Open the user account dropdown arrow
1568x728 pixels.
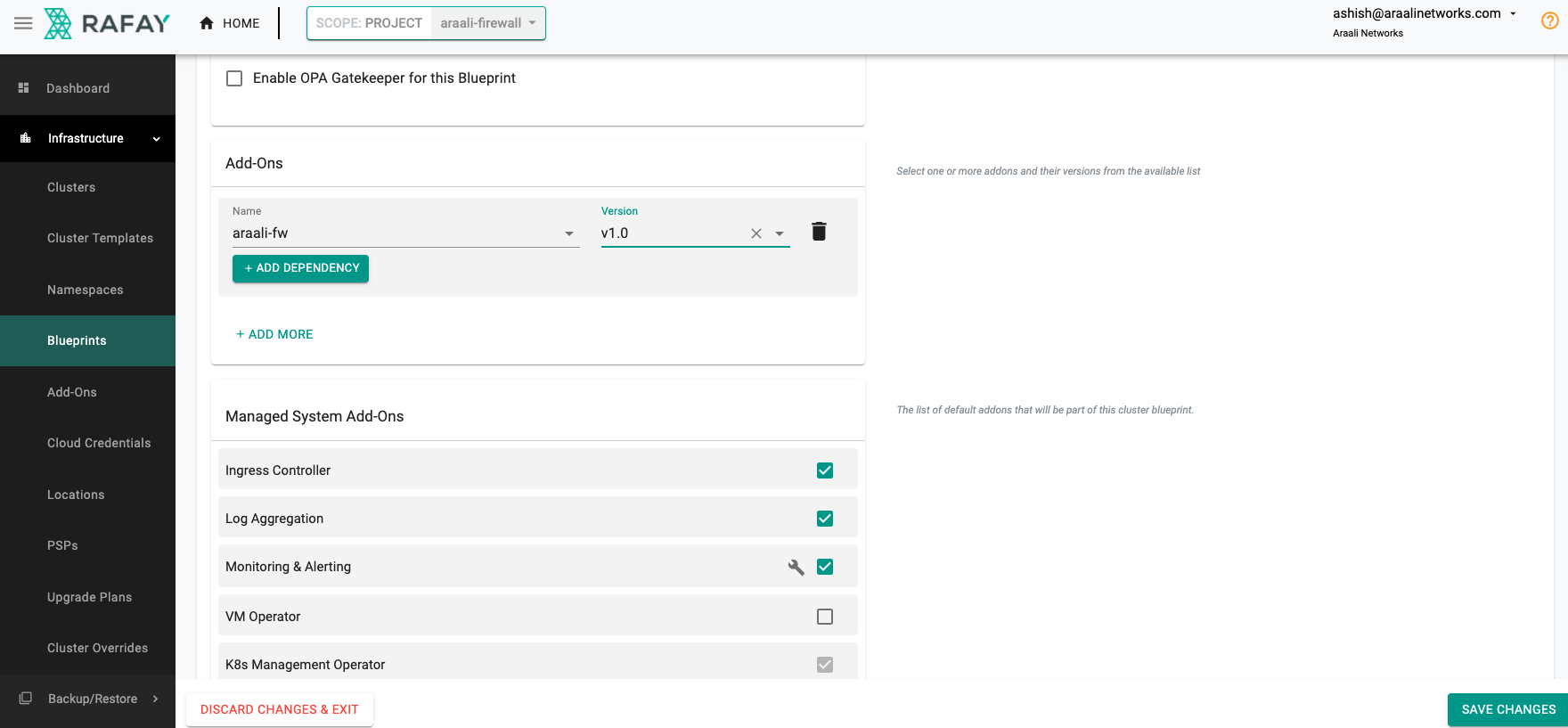click(x=1513, y=13)
